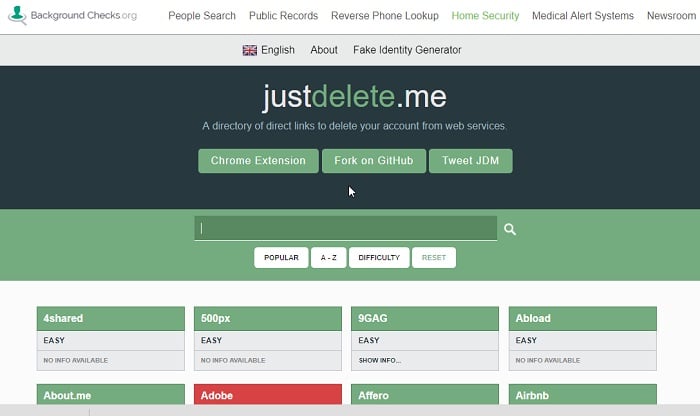Viewport: 700px width, 416px height.
Task: Focus the service search input field
Action: point(346,229)
